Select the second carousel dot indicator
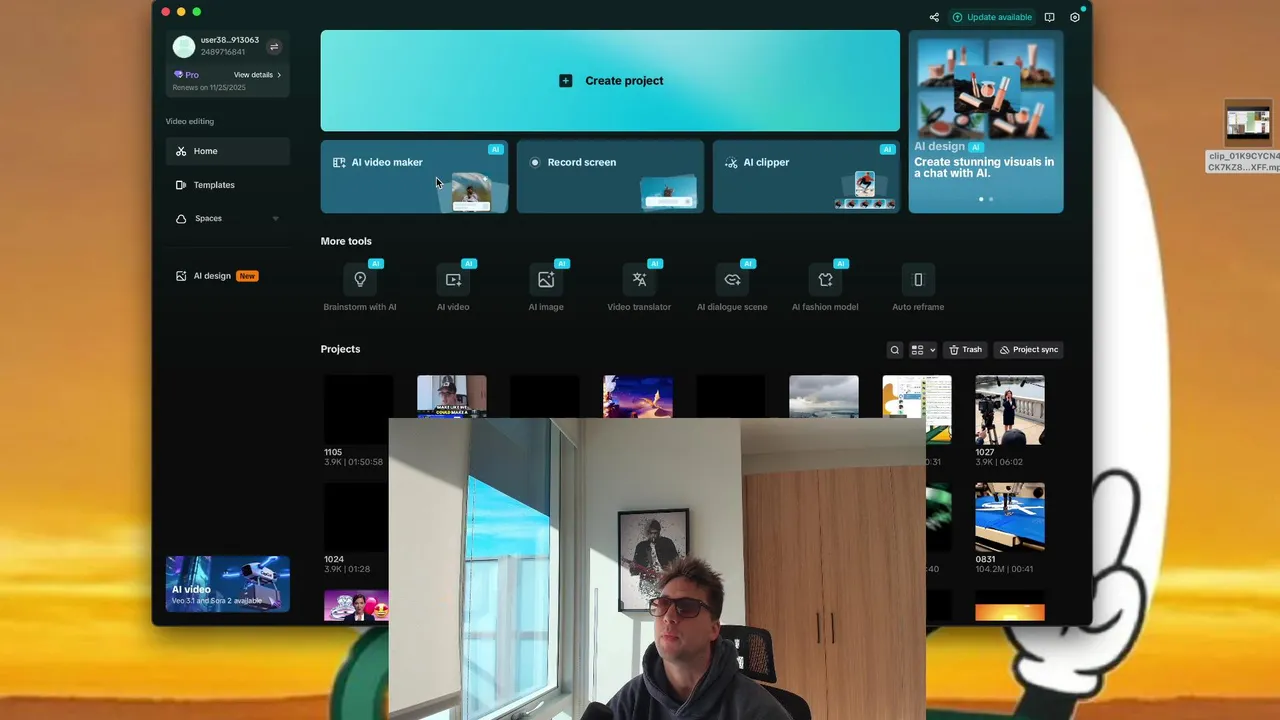Viewport: 1280px width, 720px height. (x=991, y=199)
